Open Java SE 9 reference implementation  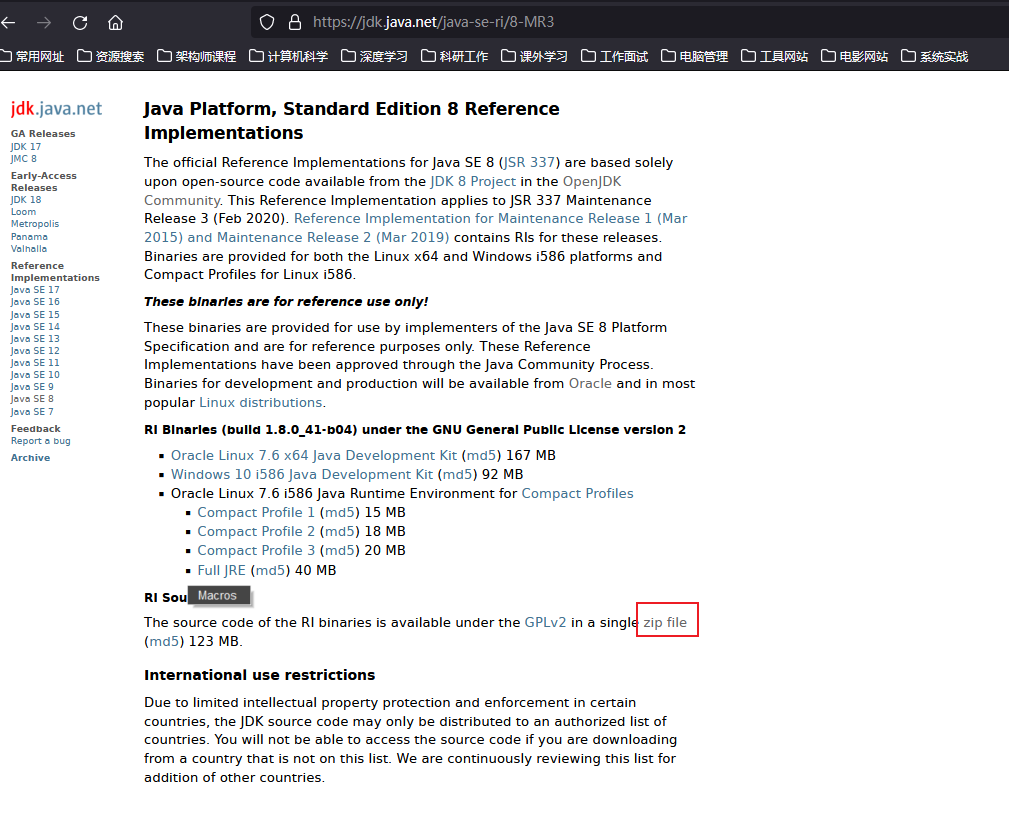[32, 387]
